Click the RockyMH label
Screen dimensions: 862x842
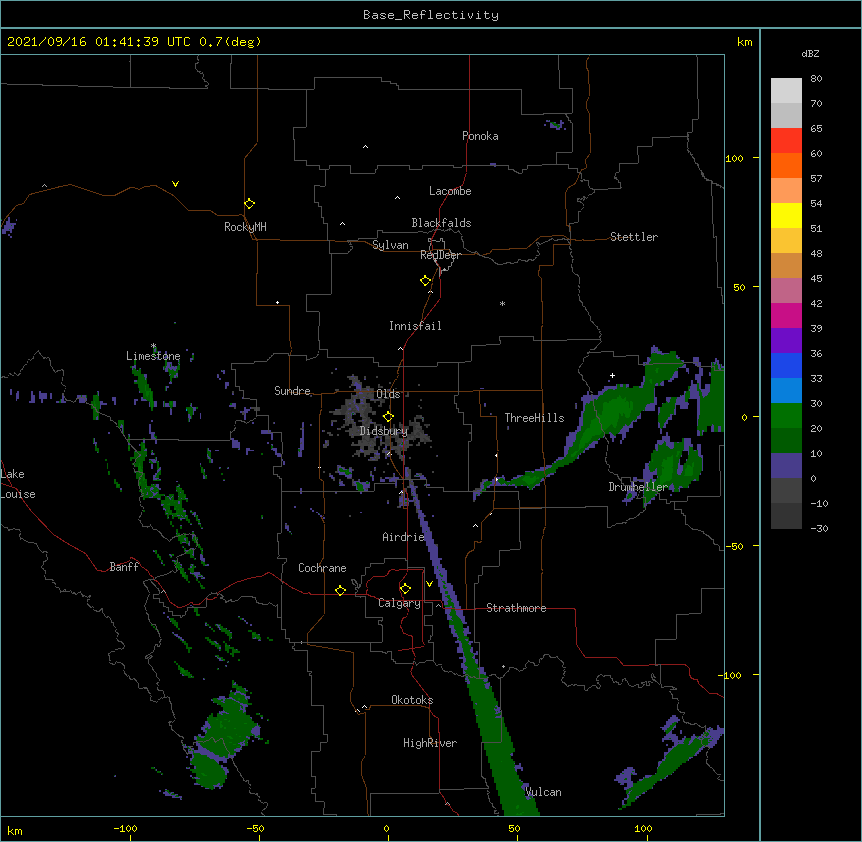pos(245,227)
